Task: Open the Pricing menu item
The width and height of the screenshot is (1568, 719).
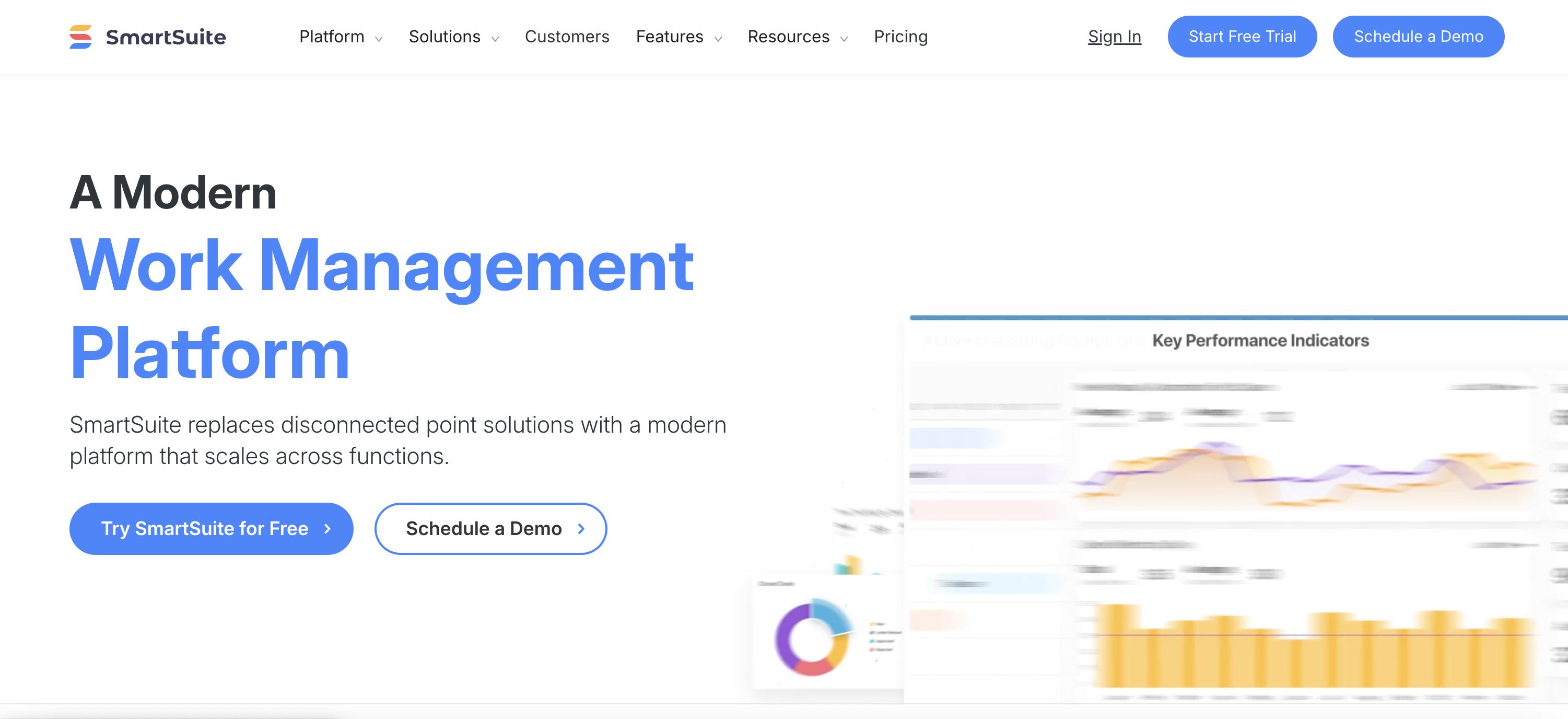Action: [900, 37]
